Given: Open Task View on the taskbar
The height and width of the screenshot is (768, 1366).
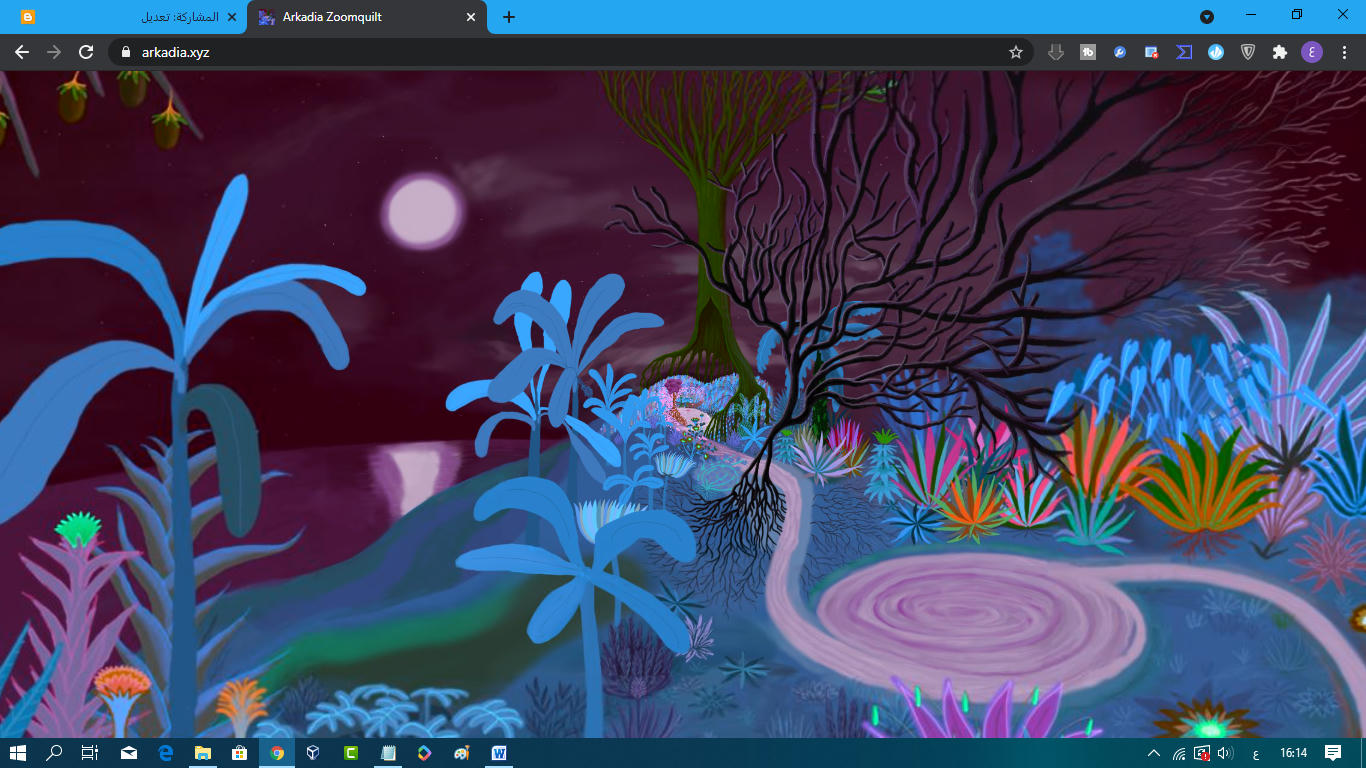Looking at the screenshot, I should (x=90, y=753).
